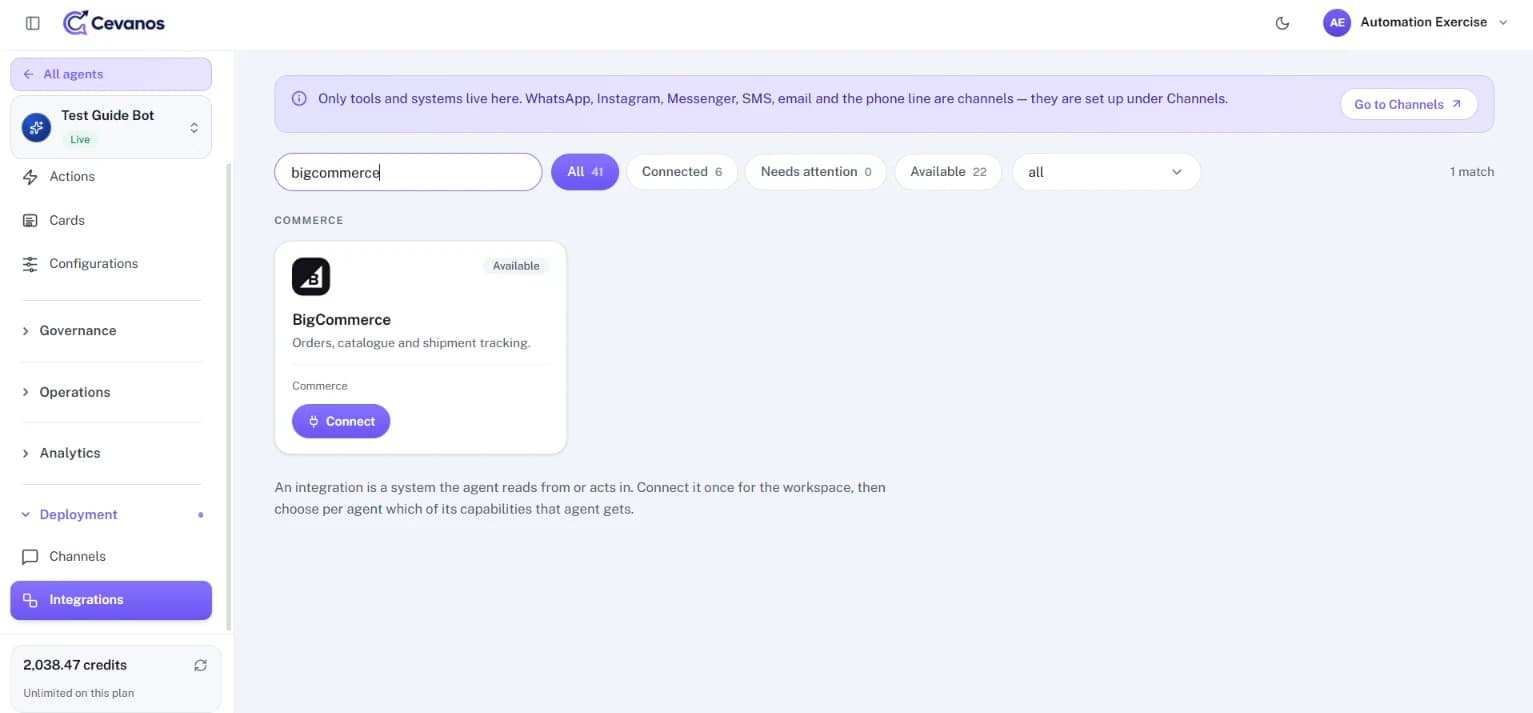Go back to All agents
The height and width of the screenshot is (713, 1533).
pos(111,74)
